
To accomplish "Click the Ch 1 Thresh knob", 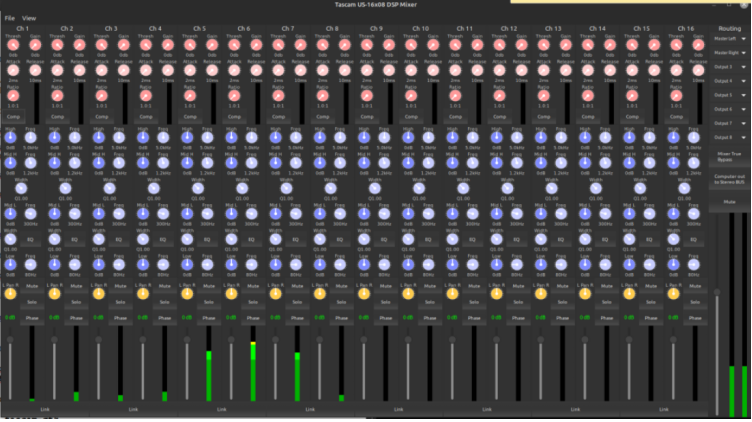I will [x=13, y=45].
